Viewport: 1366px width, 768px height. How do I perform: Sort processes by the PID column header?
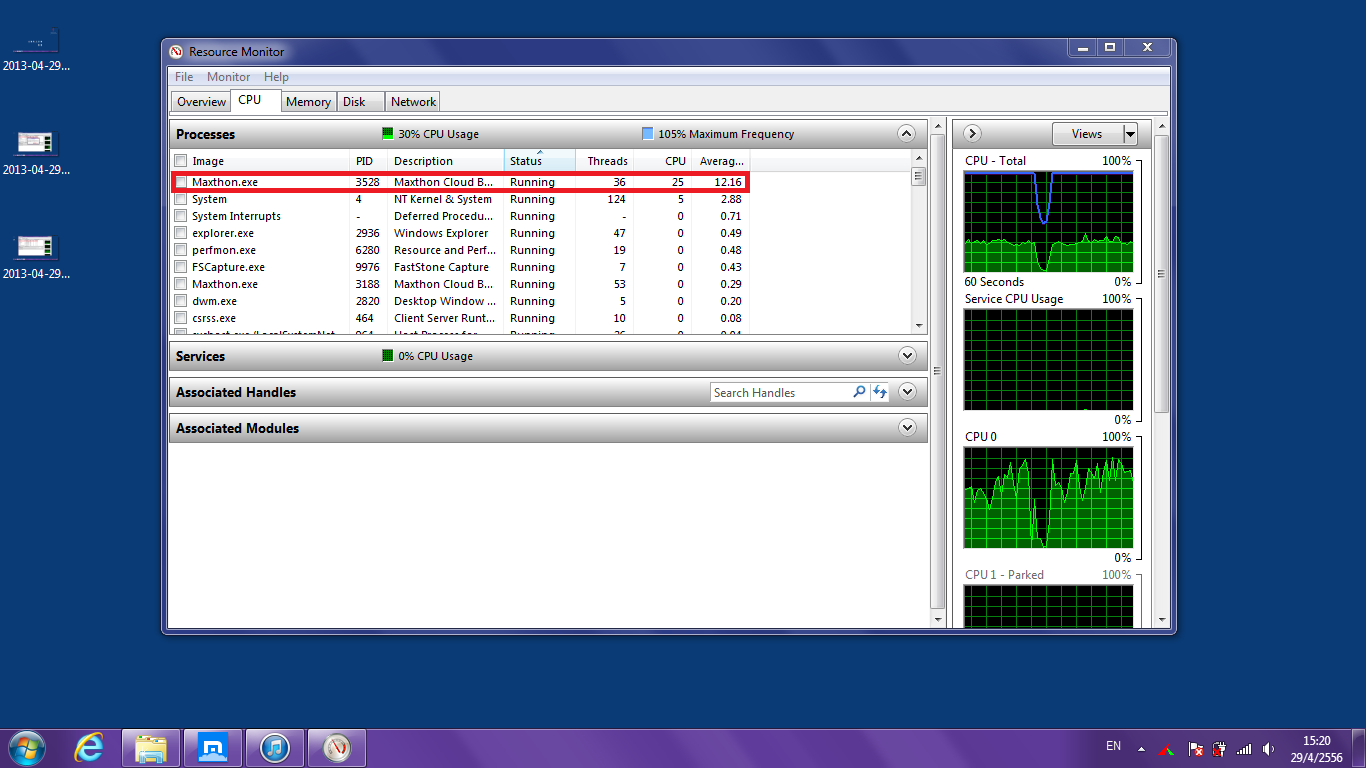pos(369,161)
